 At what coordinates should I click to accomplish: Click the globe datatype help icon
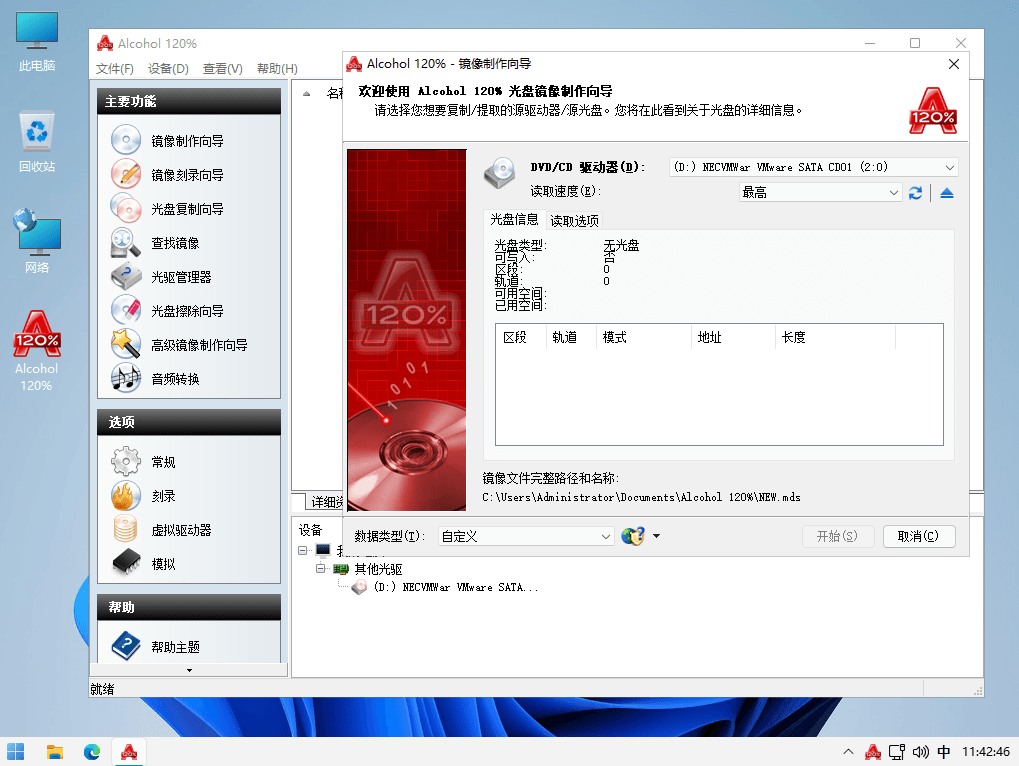click(x=632, y=536)
